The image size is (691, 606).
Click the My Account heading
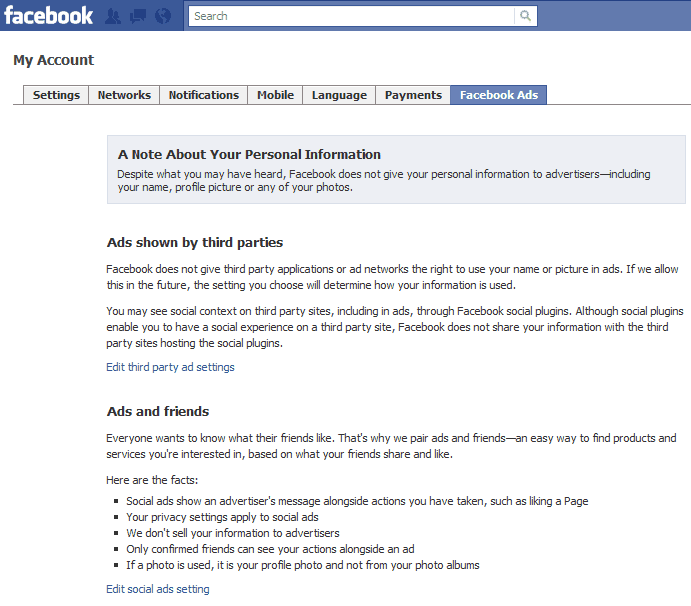(54, 60)
